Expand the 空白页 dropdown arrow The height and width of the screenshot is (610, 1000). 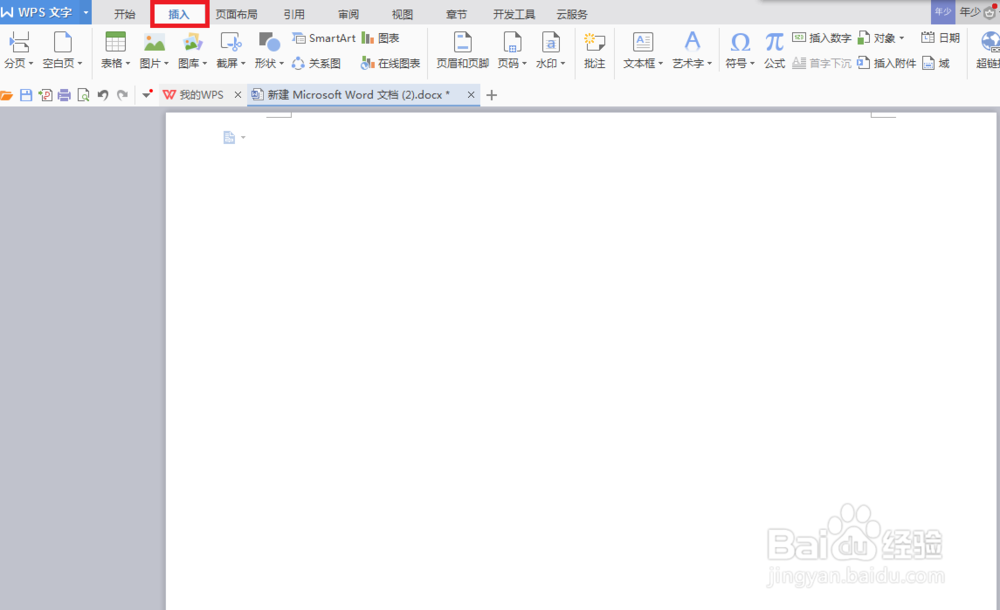coord(80,63)
